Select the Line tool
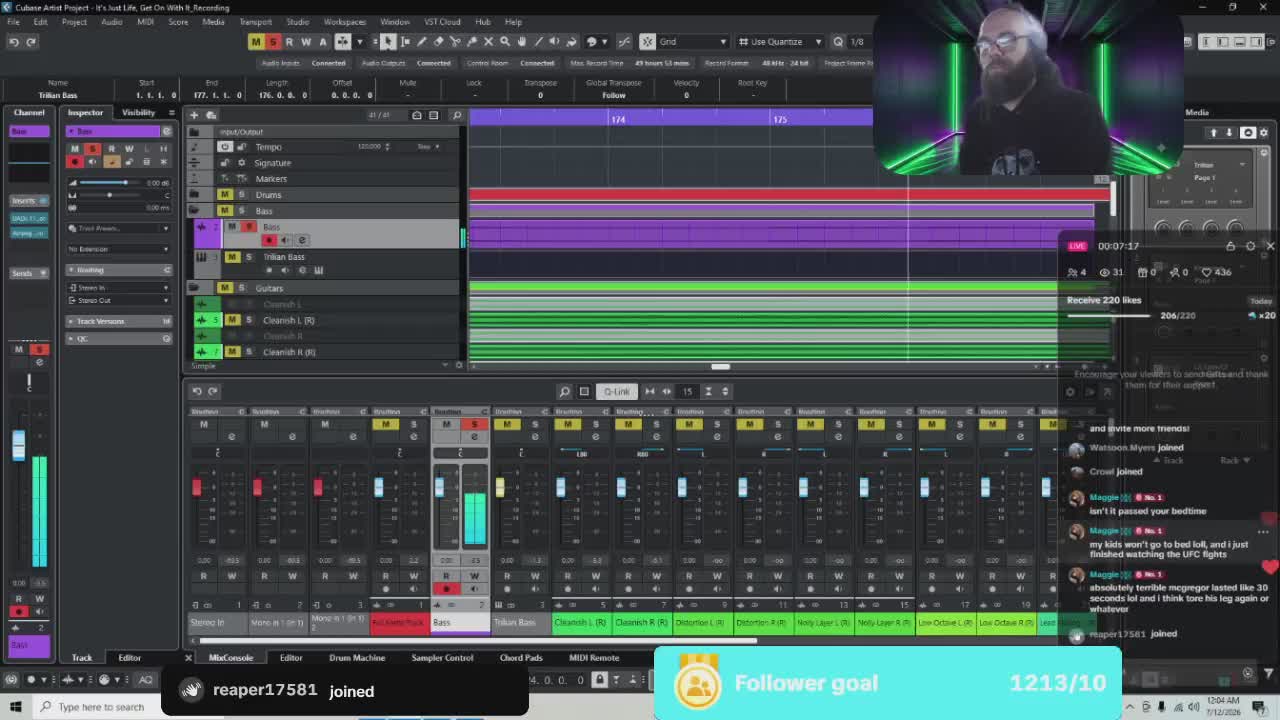The height and width of the screenshot is (720, 1280). click(538, 41)
